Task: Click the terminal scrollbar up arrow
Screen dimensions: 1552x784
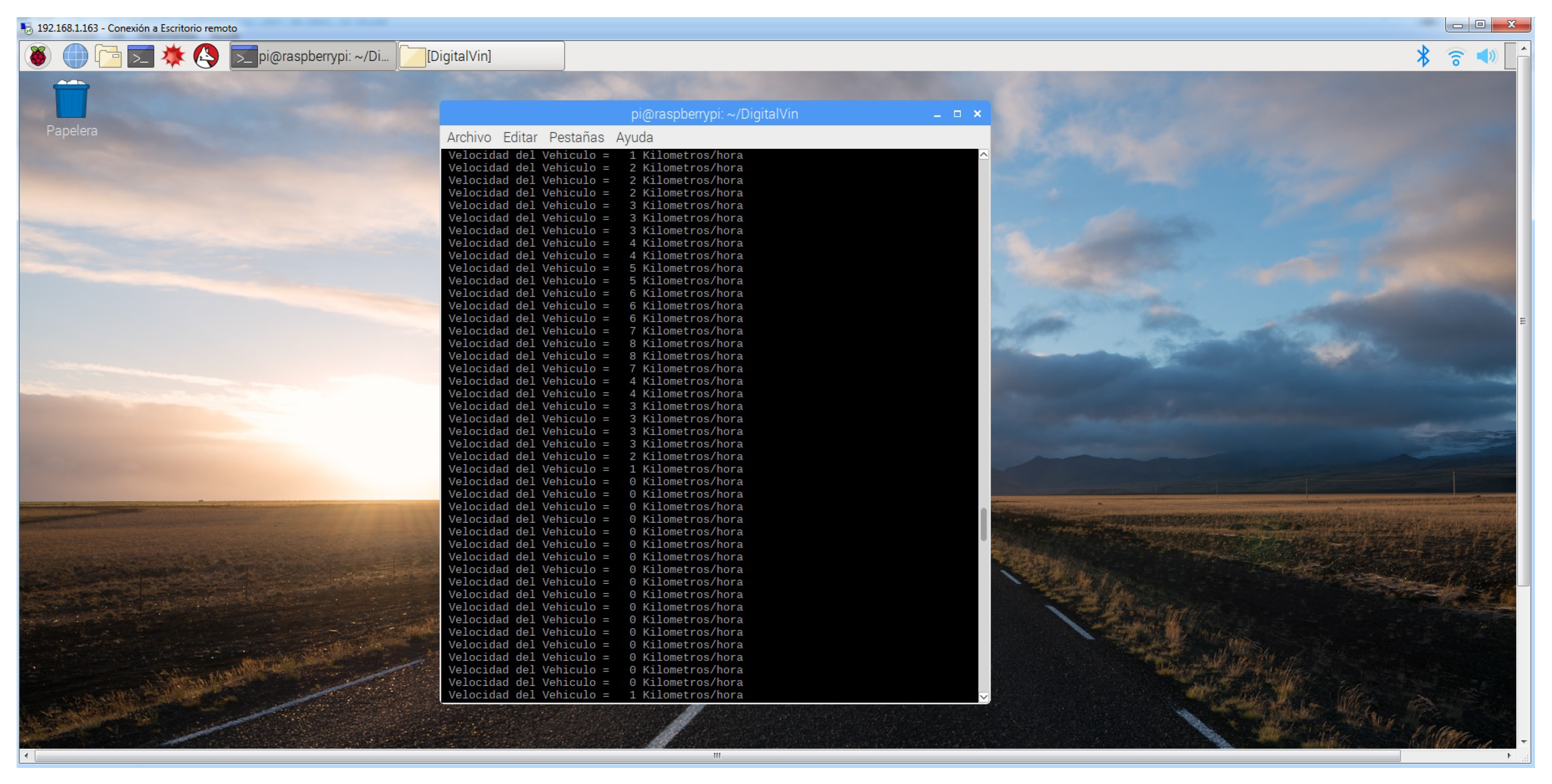Action: tap(983, 155)
